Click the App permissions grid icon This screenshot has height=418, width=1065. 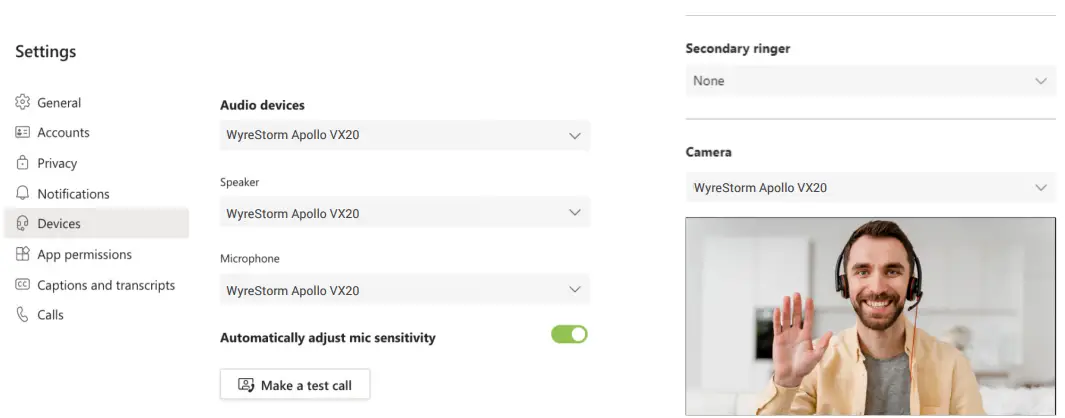[22, 254]
